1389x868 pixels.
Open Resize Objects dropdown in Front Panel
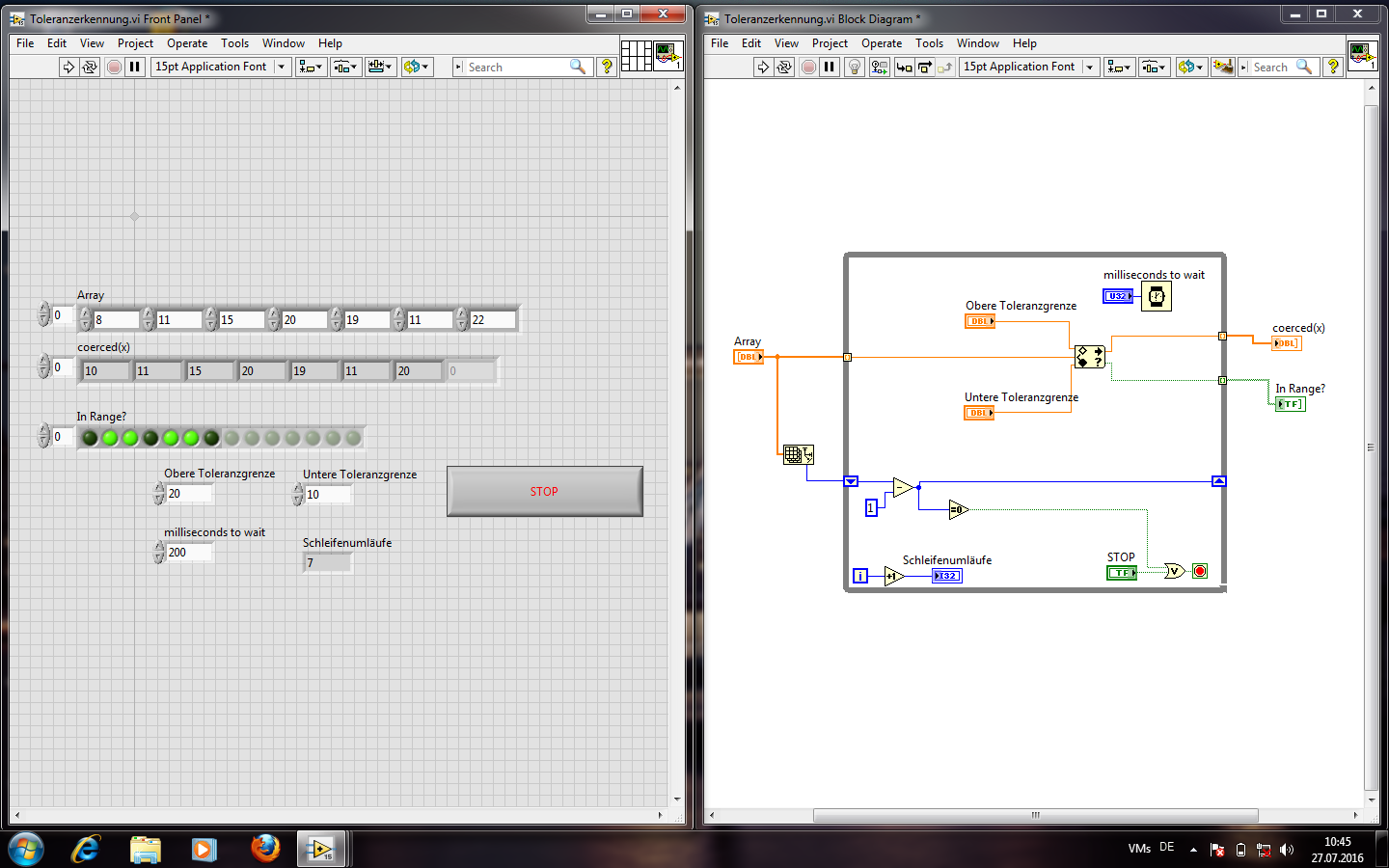point(380,67)
